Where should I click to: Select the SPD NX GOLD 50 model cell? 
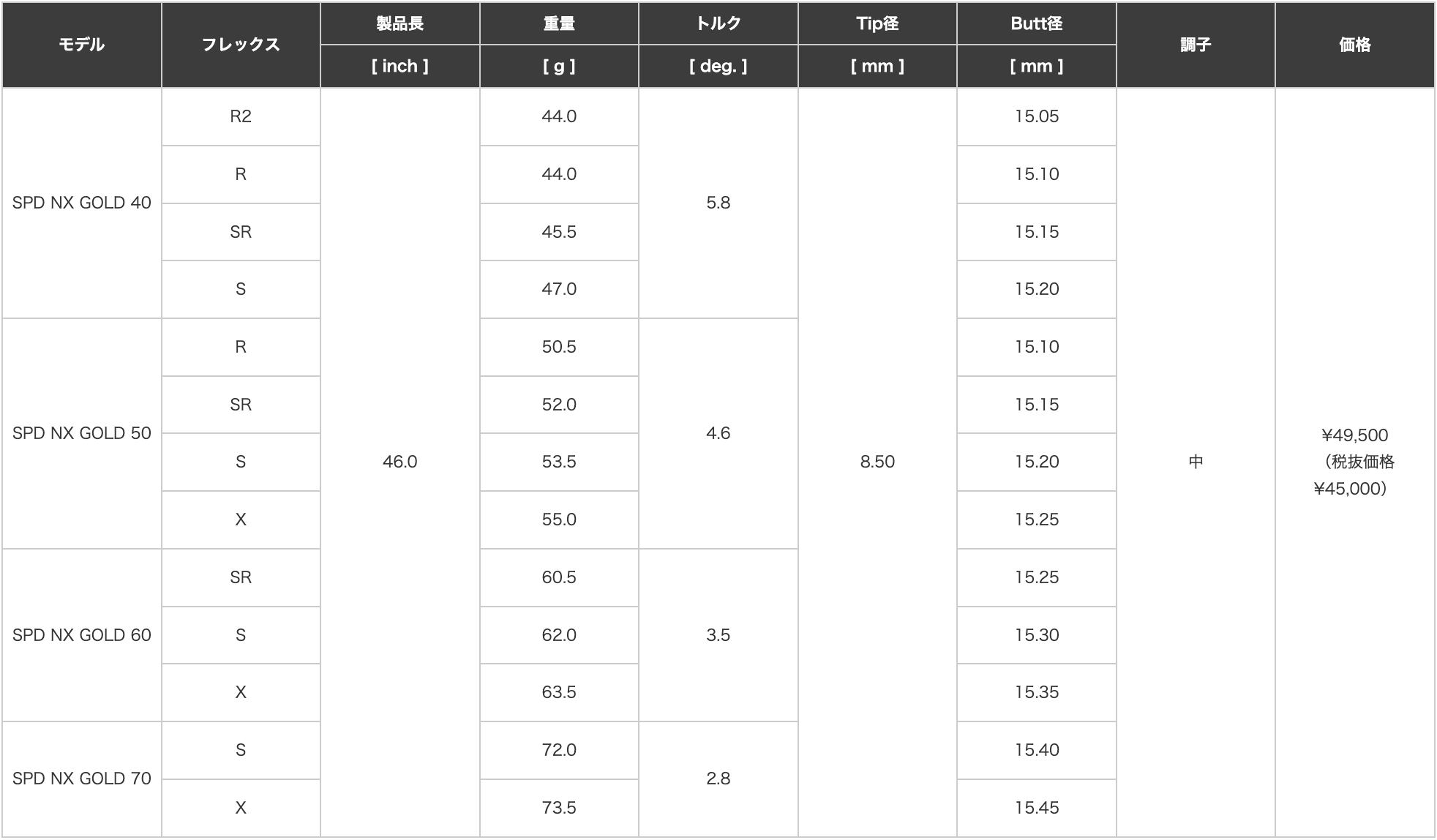[x=81, y=433]
